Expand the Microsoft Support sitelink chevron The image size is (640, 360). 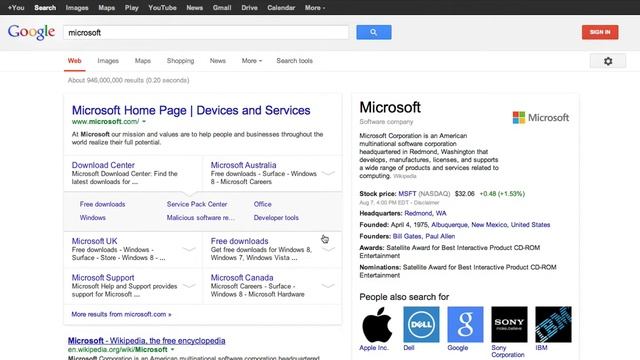point(189,286)
